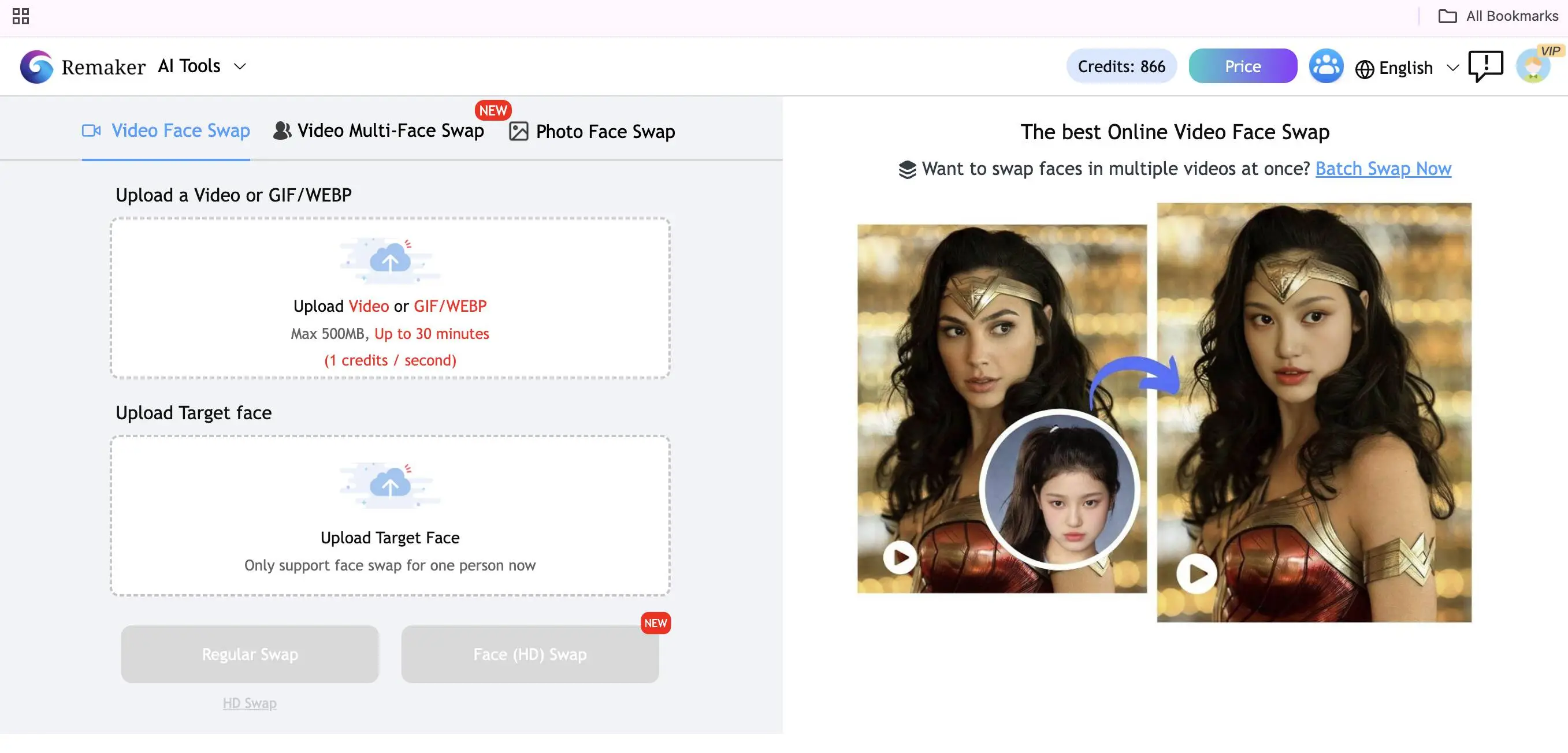Click the Upload Target Face drop zone
The image size is (1568, 753).
click(x=389, y=516)
